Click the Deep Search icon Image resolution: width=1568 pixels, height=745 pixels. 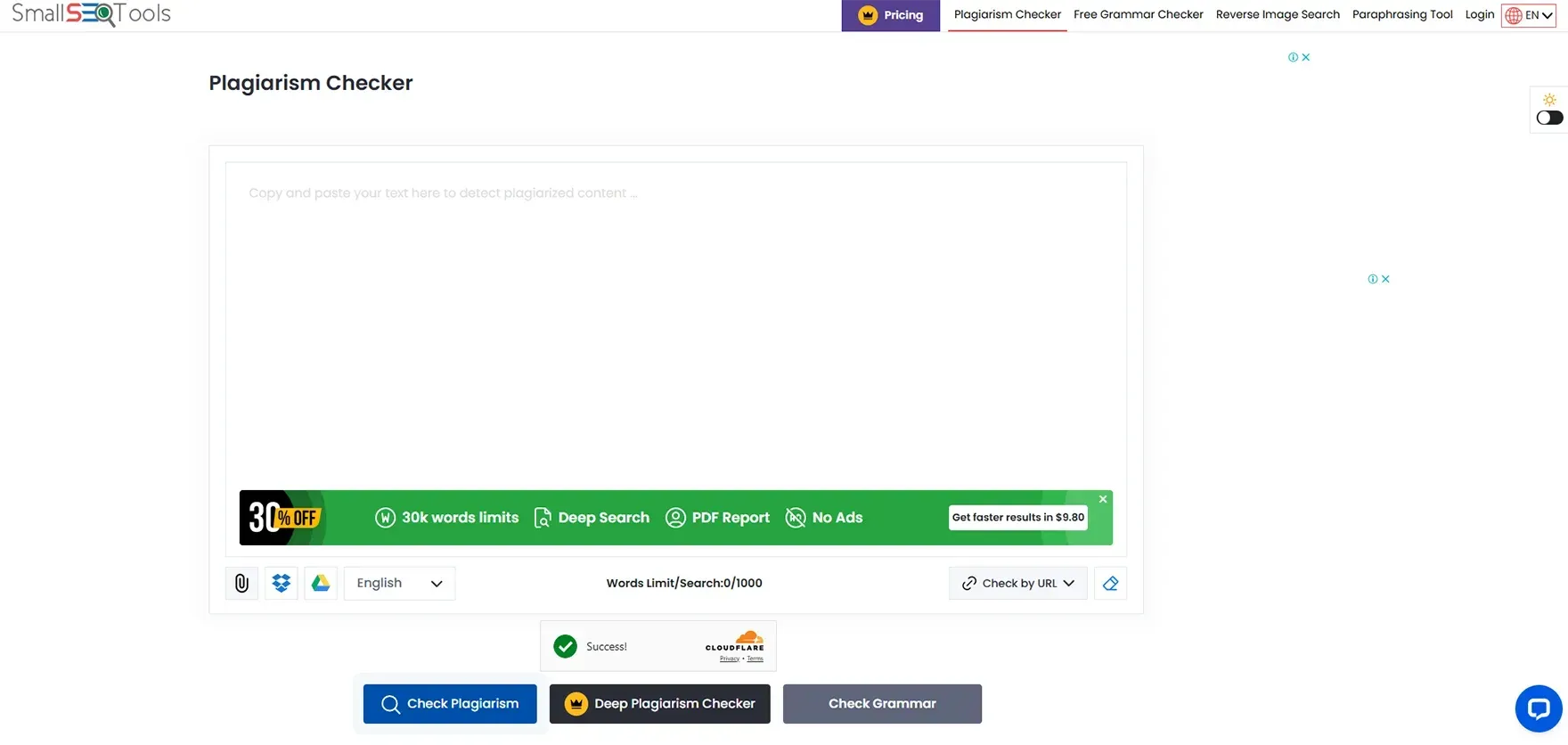(x=542, y=518)
